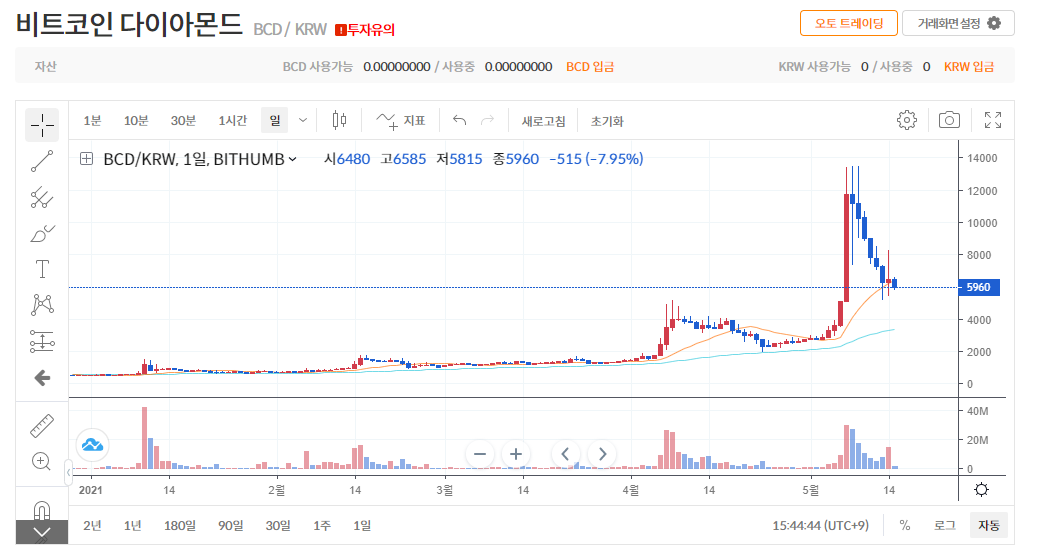Set range to 1주
1042x555 pixels.
pos(322,526)
